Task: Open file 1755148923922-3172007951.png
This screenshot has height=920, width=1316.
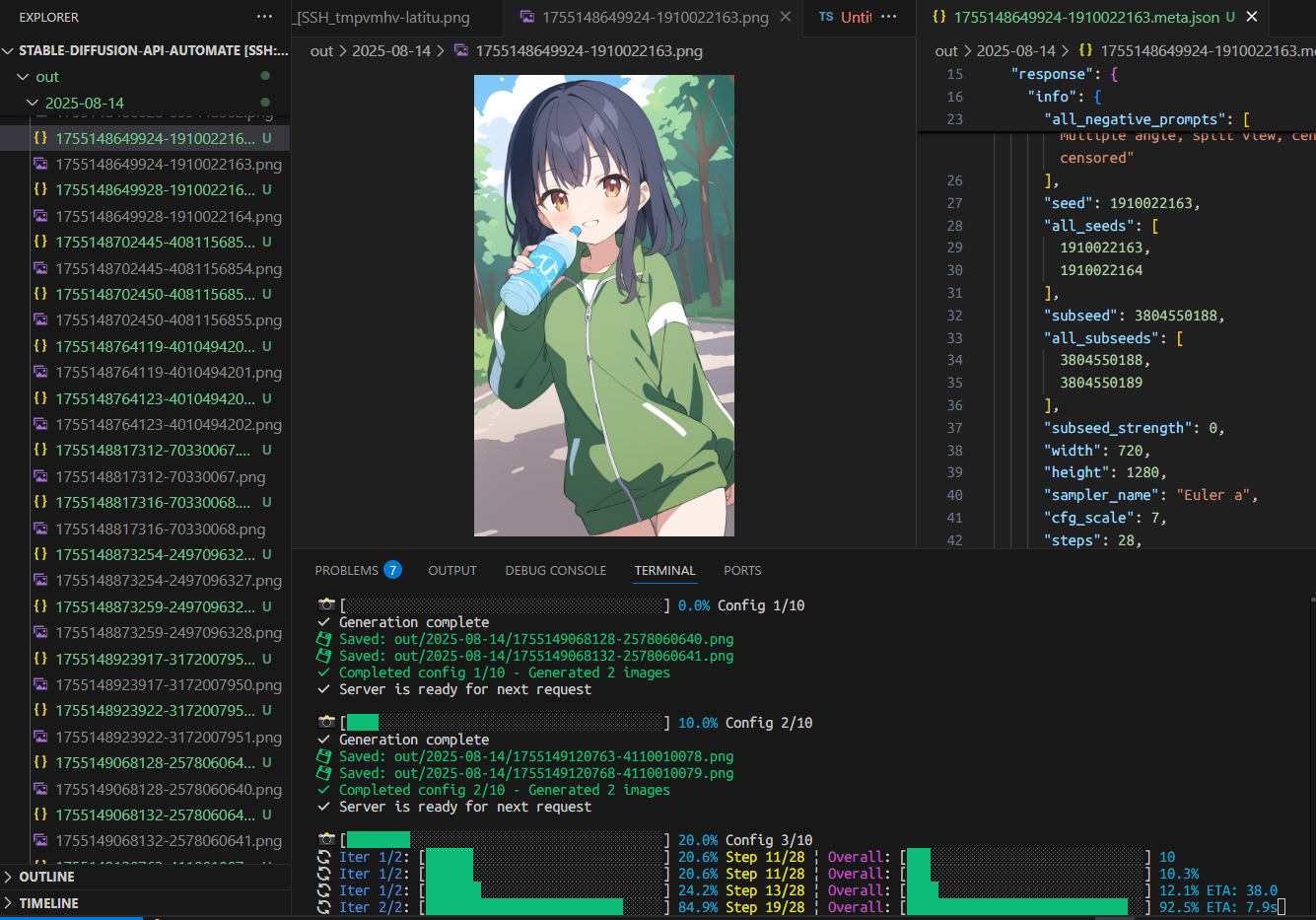Action: (169, 737)
